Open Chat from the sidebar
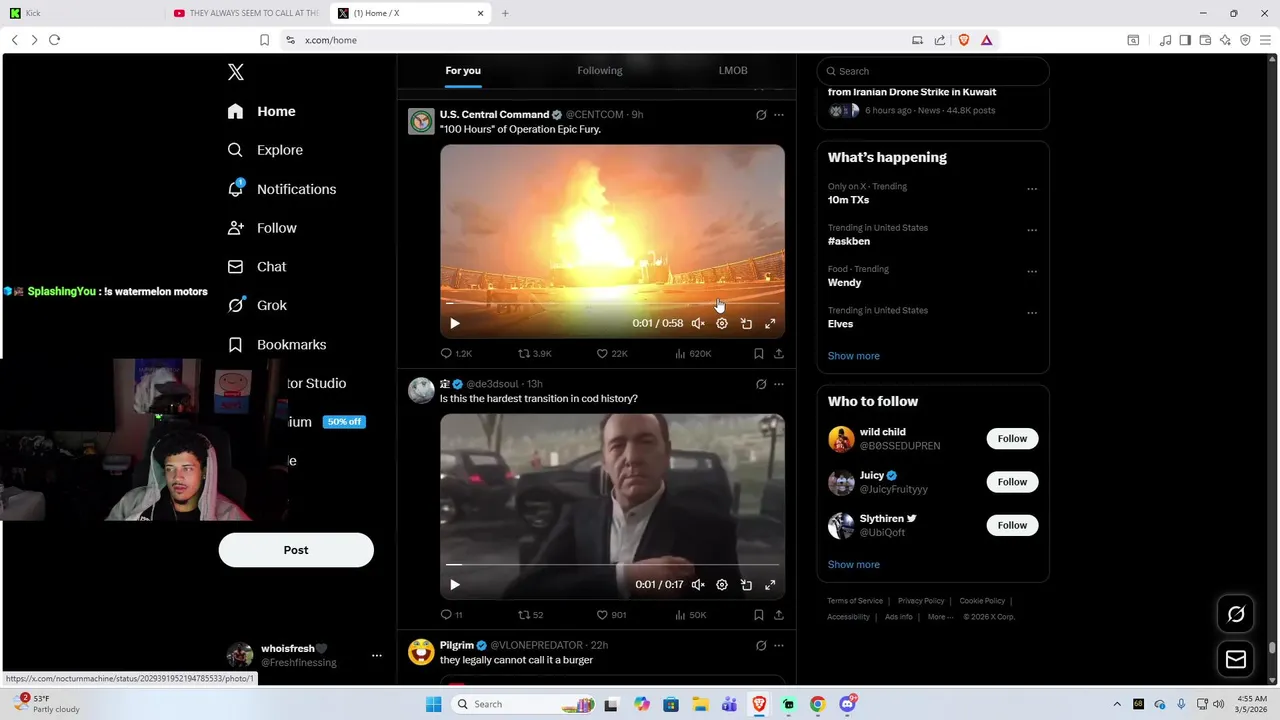Image resolution: width=1280 pixels, height=720 pixels. tap(257, 267)
